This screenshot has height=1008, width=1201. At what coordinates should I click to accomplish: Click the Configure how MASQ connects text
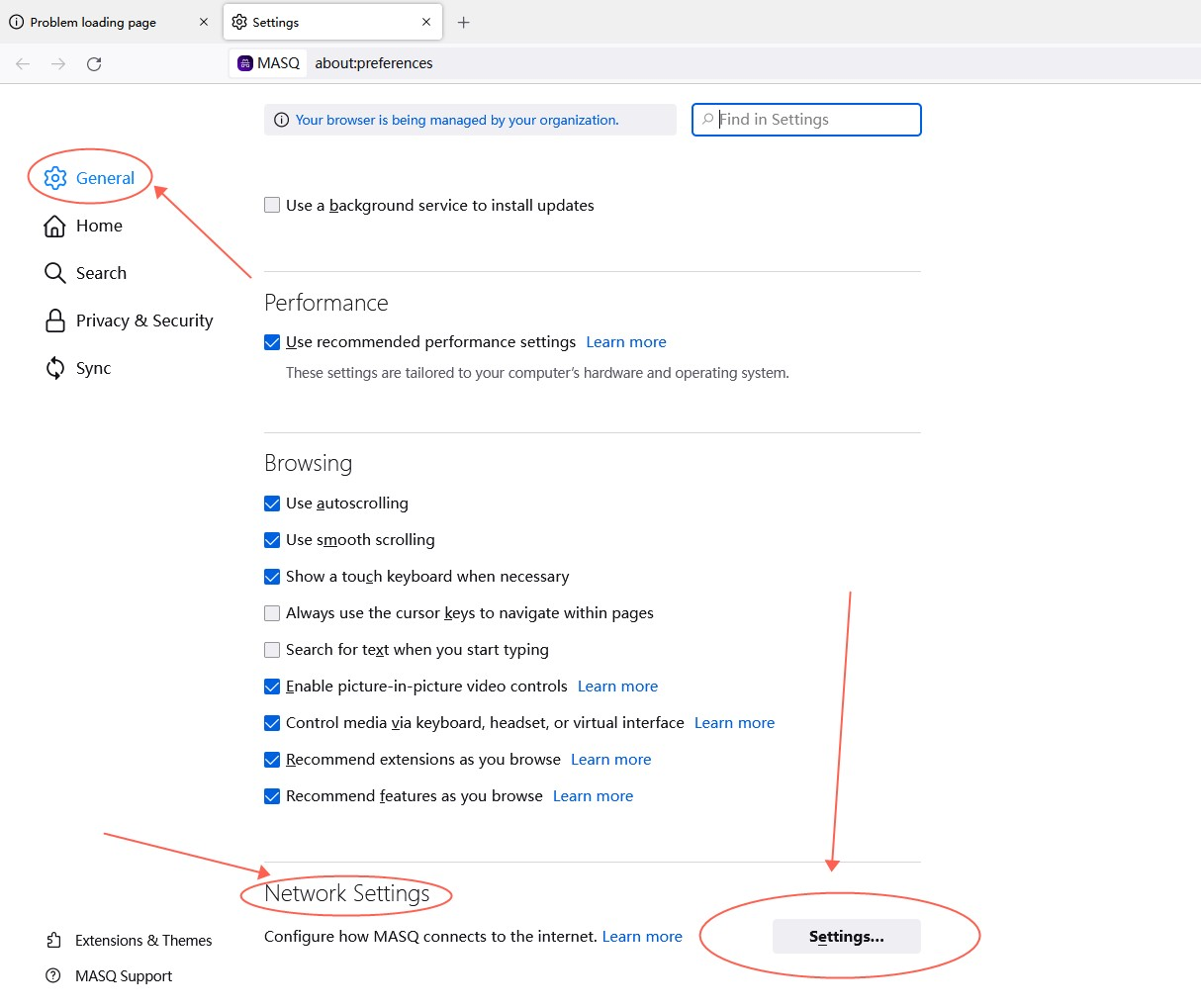click(x=430, y=937)
